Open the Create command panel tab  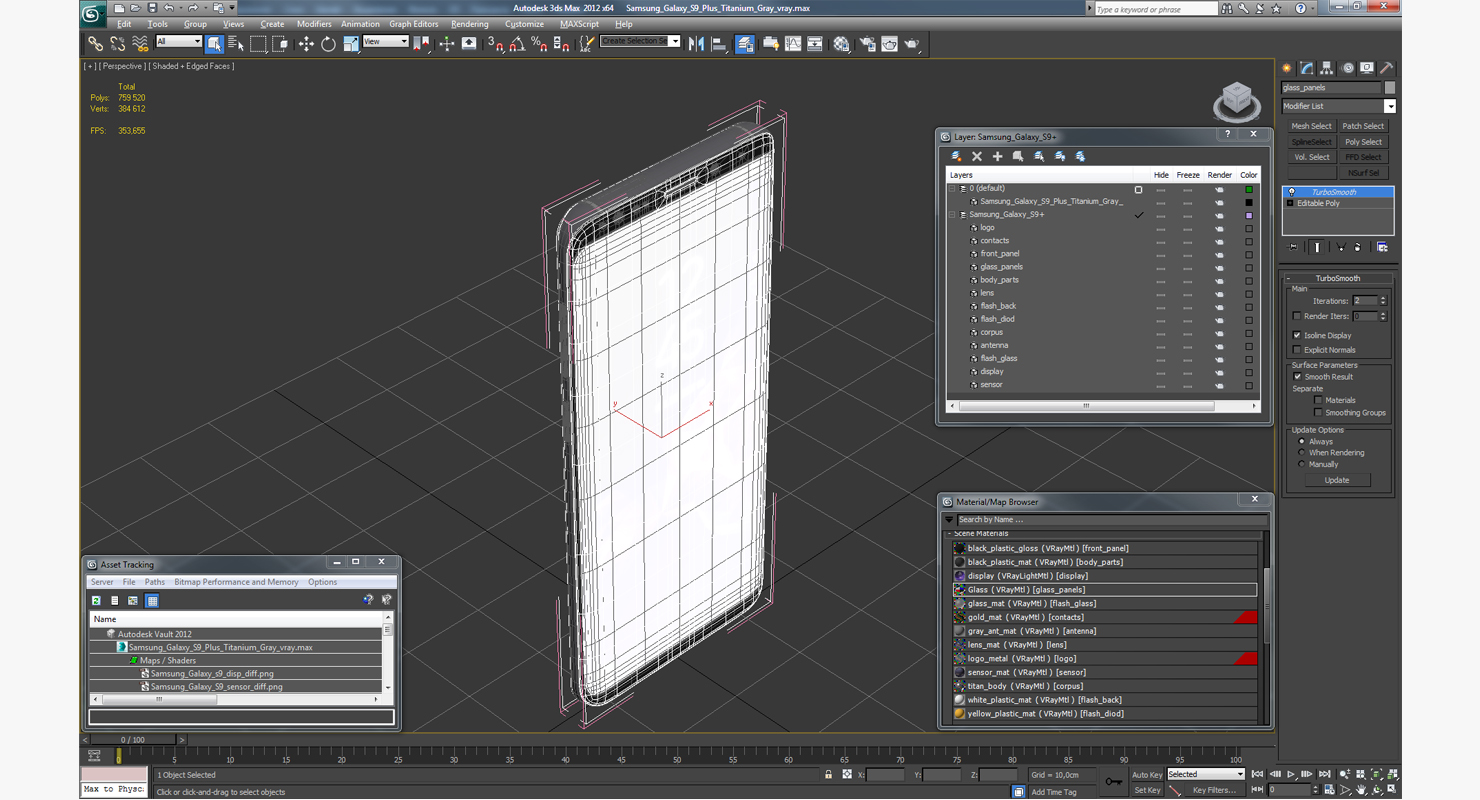tap(1288, 68)
